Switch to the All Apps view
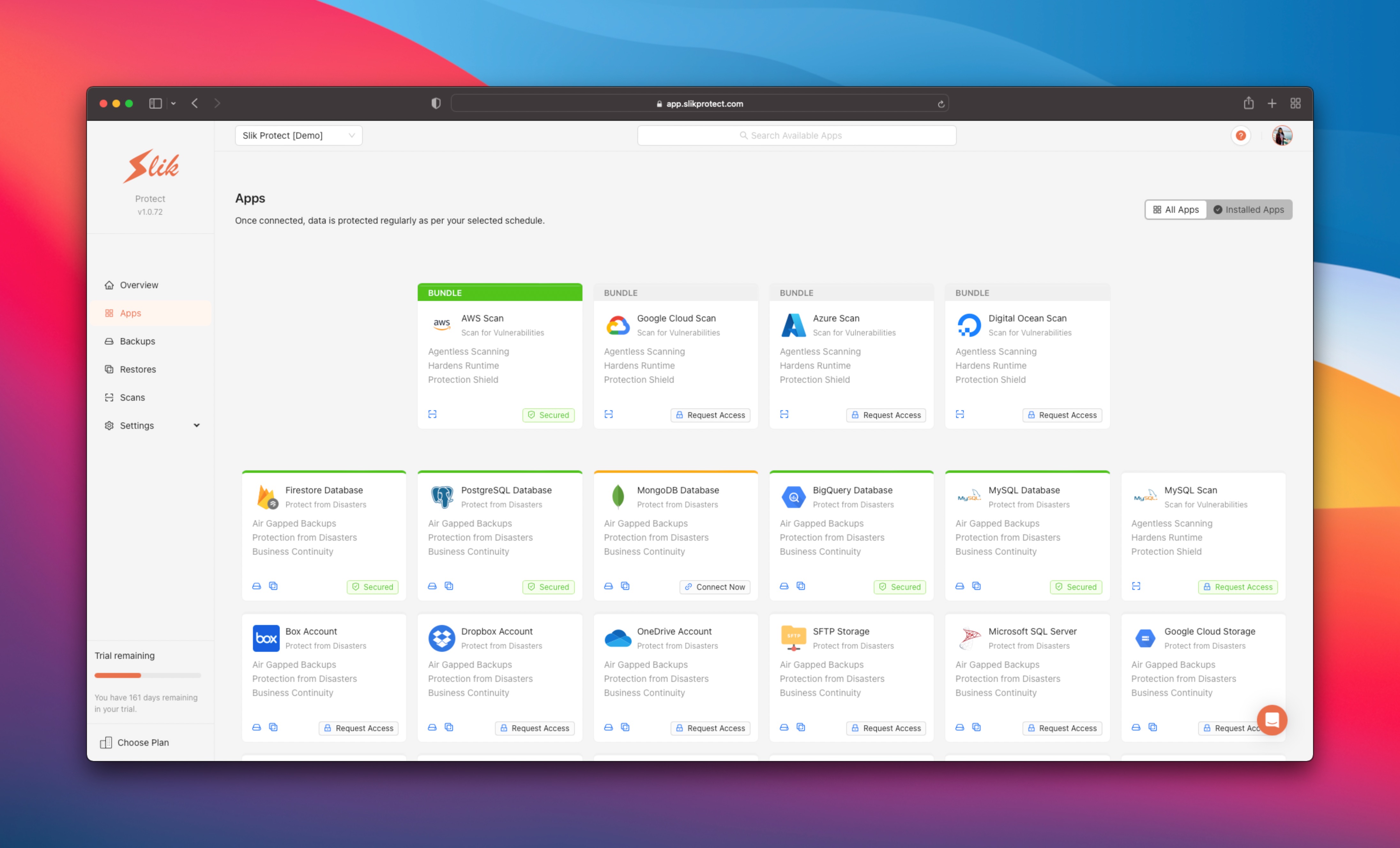The height and width of the screenshot is (848, 1400). [1176, 209]
